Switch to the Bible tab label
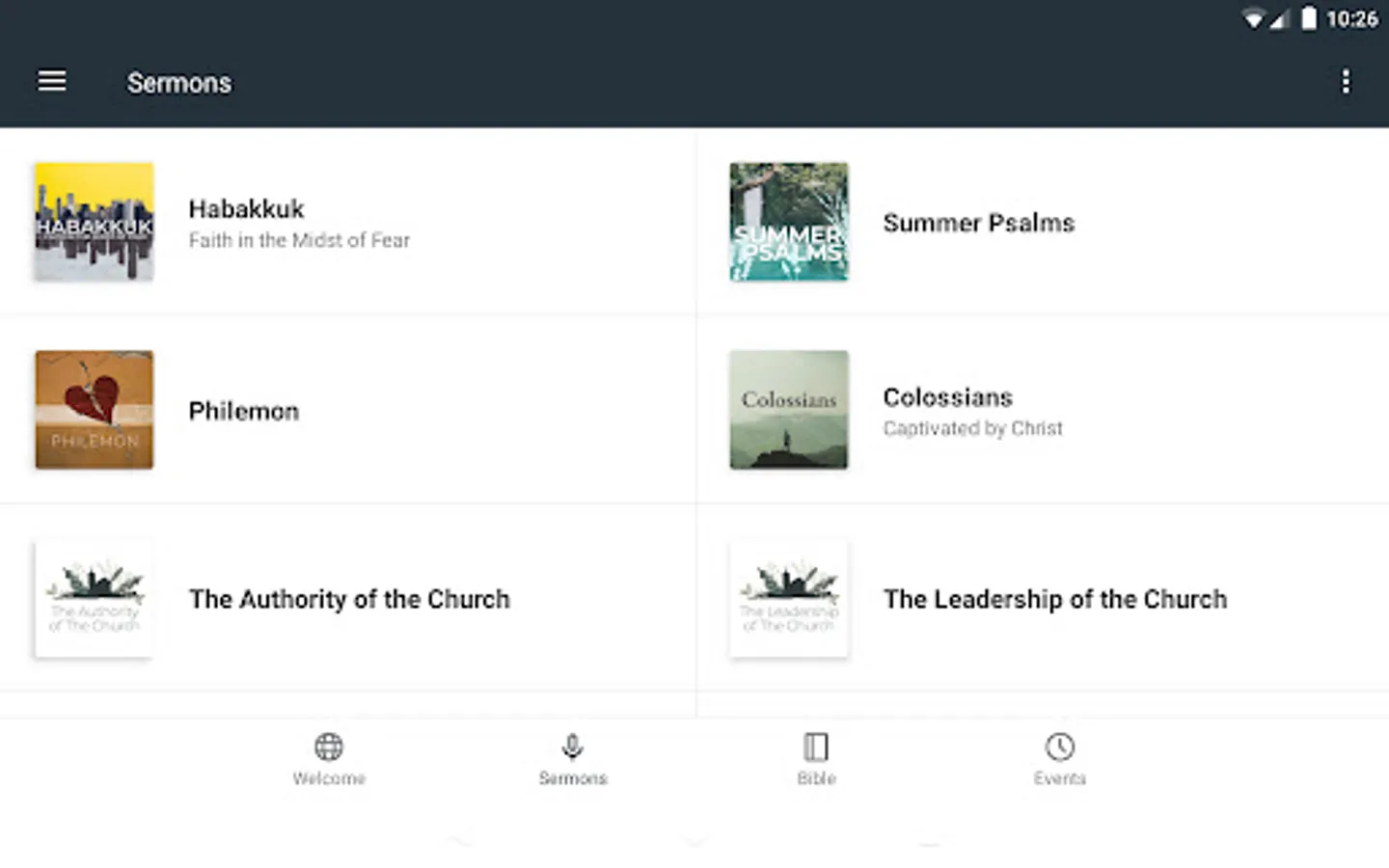The image size is (1389, 868). click(816, 778)
